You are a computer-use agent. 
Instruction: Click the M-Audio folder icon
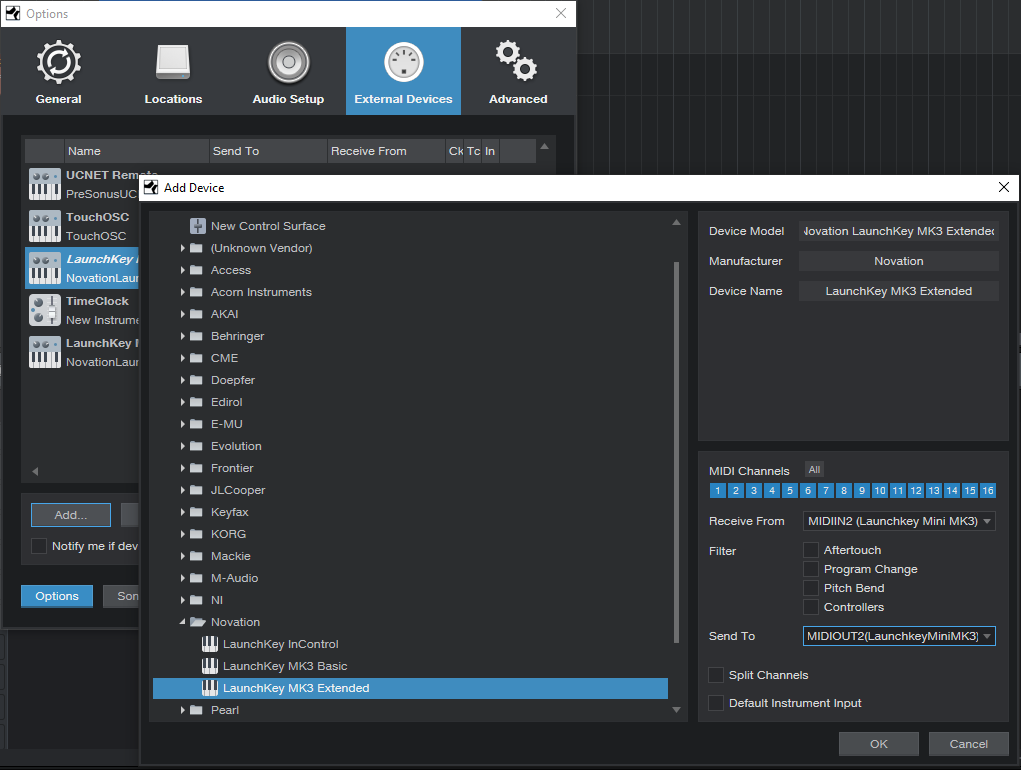tap(196, 578)
